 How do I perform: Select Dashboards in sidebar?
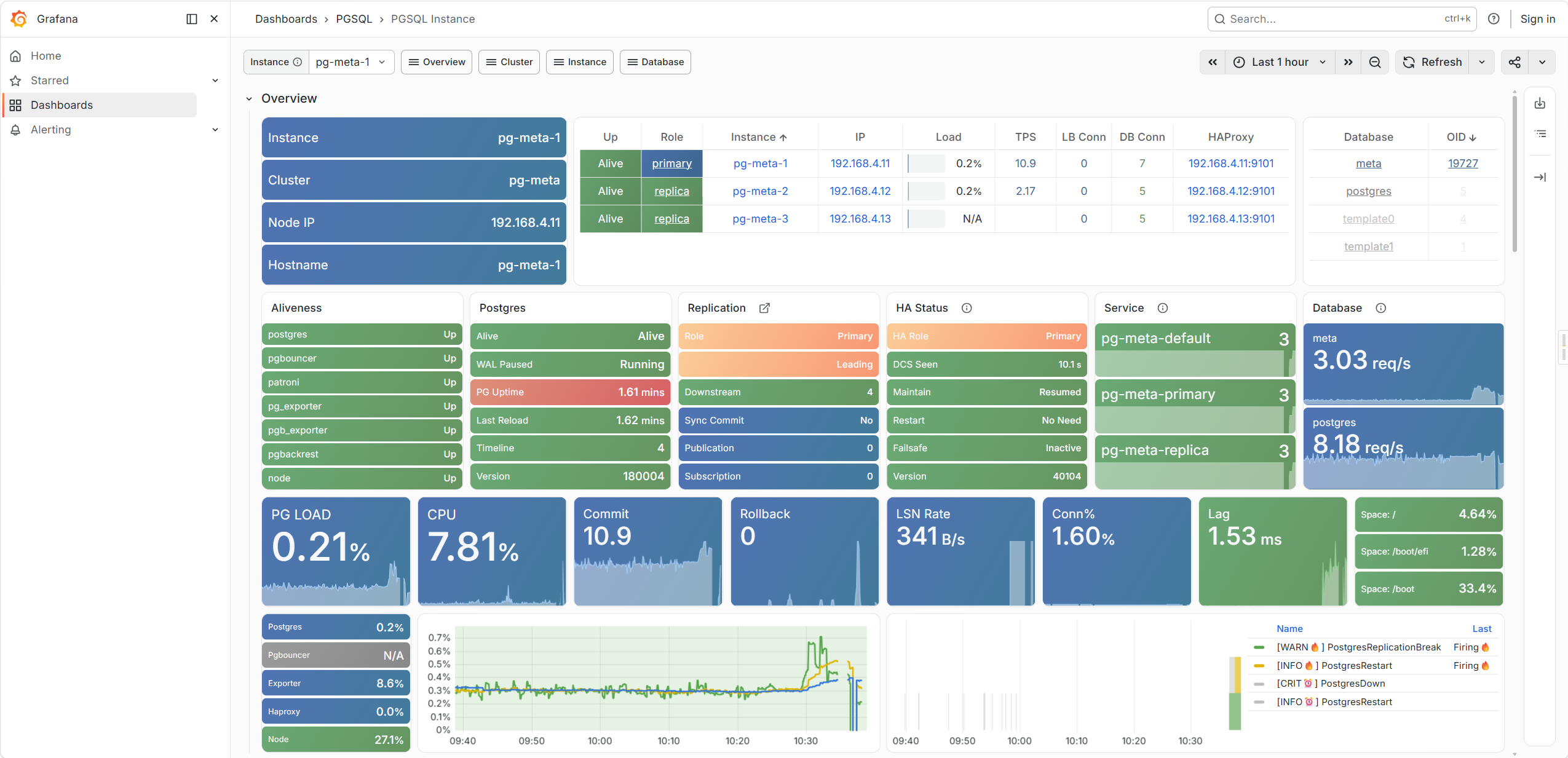tap(100, 105)
